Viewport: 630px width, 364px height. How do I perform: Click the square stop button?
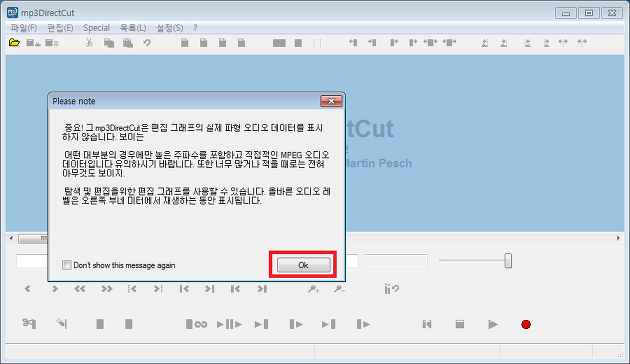coord(460,324)
